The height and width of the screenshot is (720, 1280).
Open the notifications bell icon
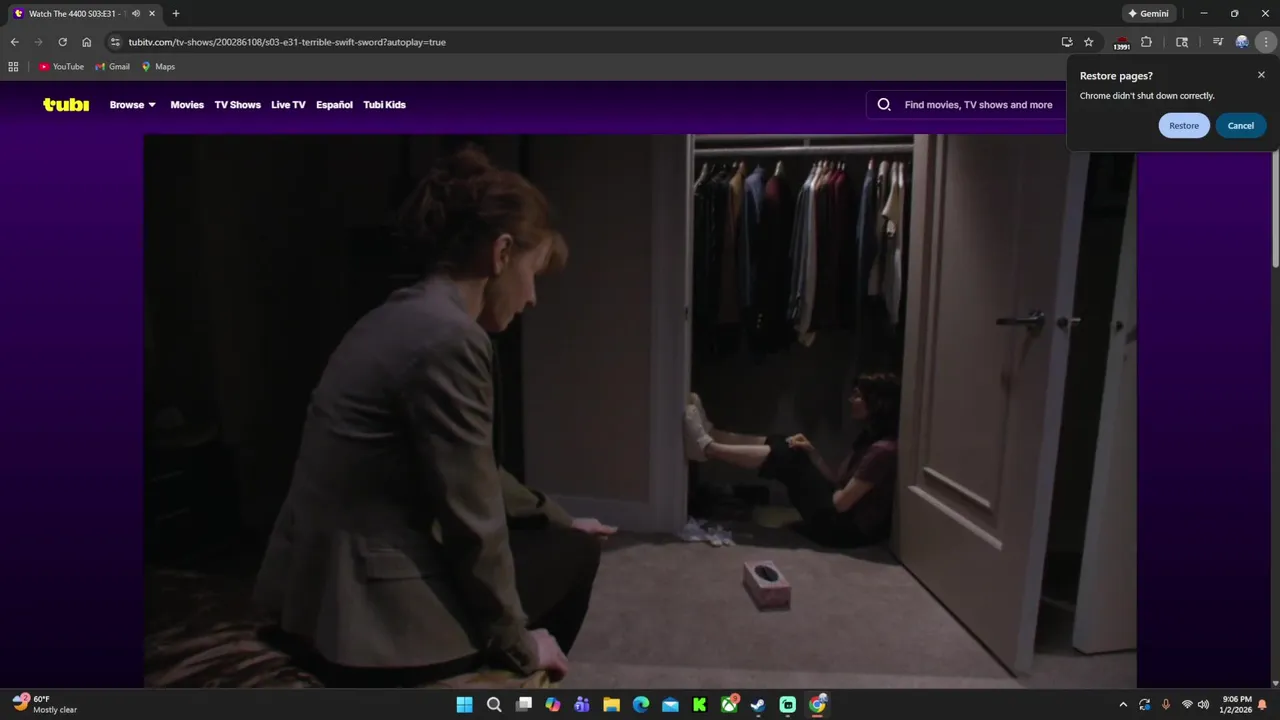(x=1263, y=704)
